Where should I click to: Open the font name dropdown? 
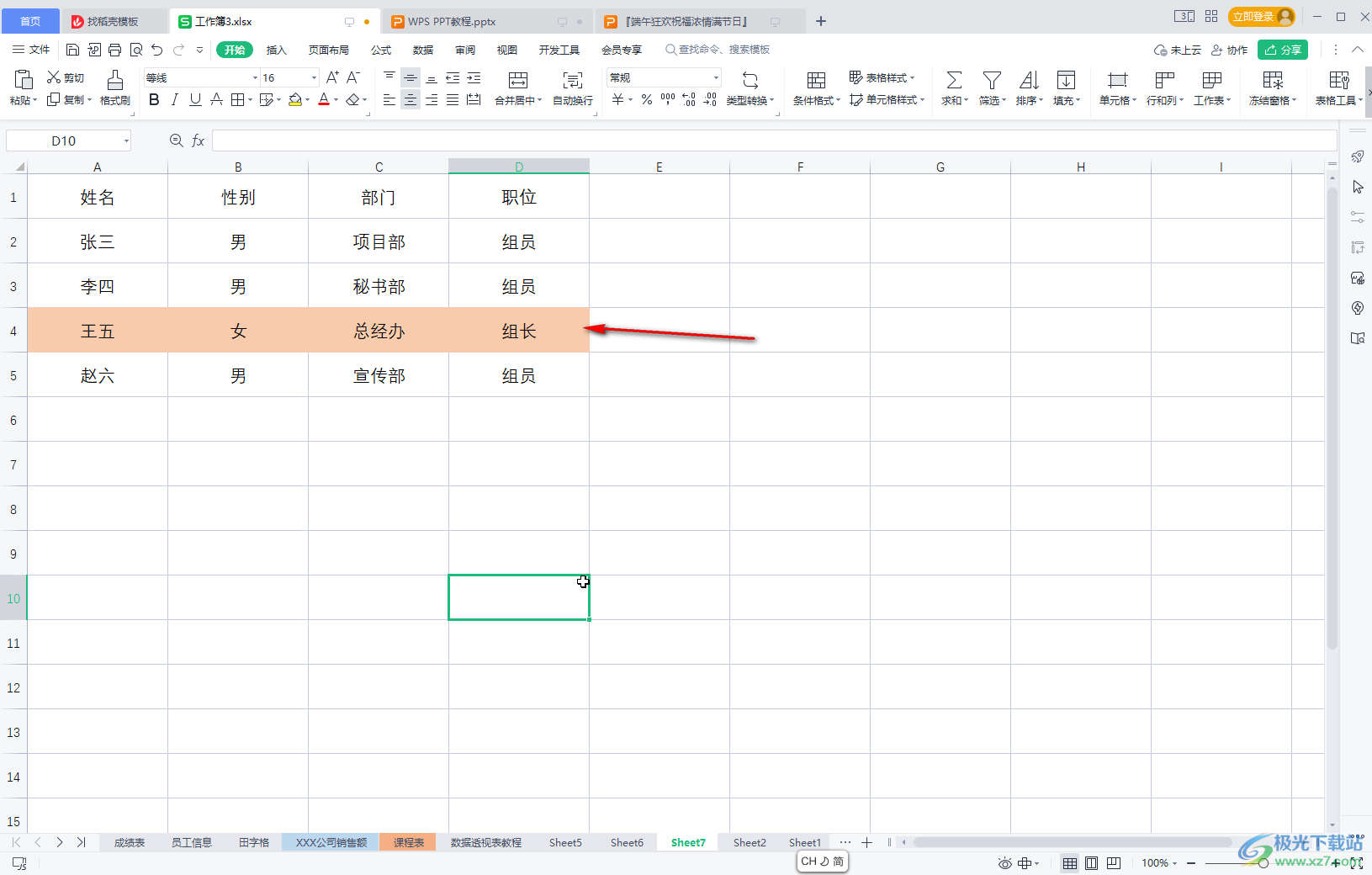[255, 77]
